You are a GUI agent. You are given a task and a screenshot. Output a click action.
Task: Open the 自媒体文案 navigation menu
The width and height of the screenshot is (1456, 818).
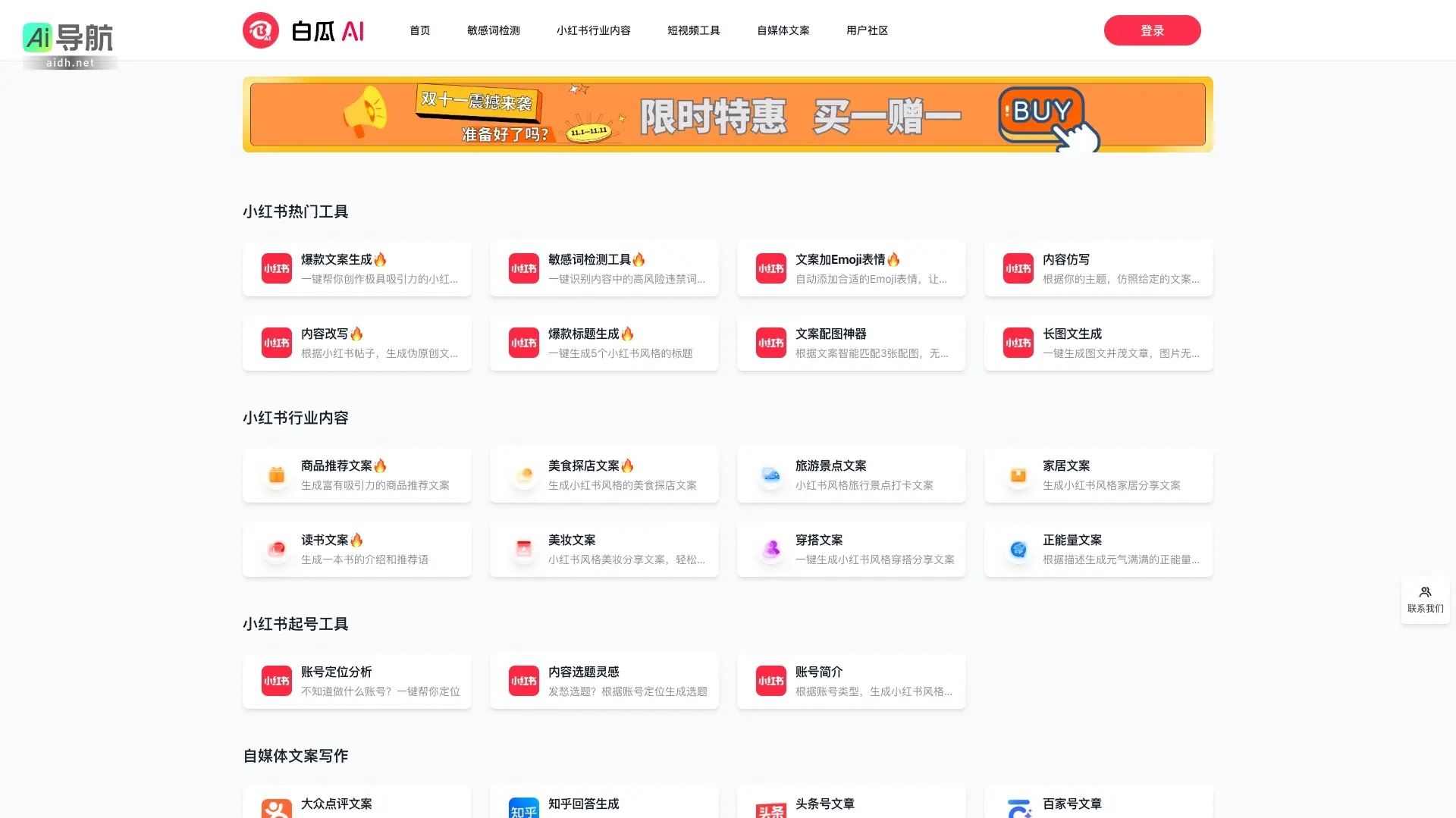(783, 30)
